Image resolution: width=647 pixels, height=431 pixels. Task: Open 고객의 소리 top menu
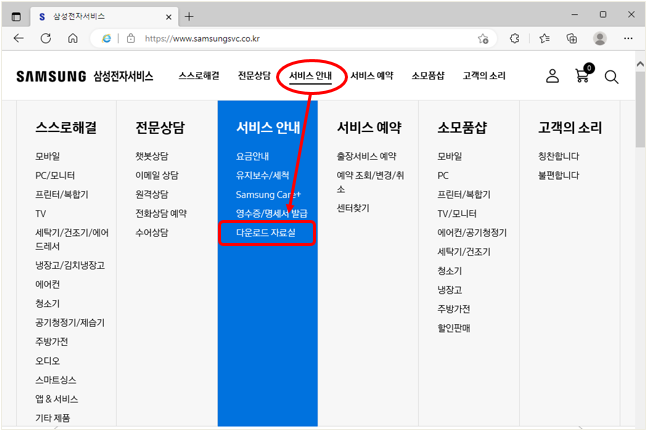[484, 76]
